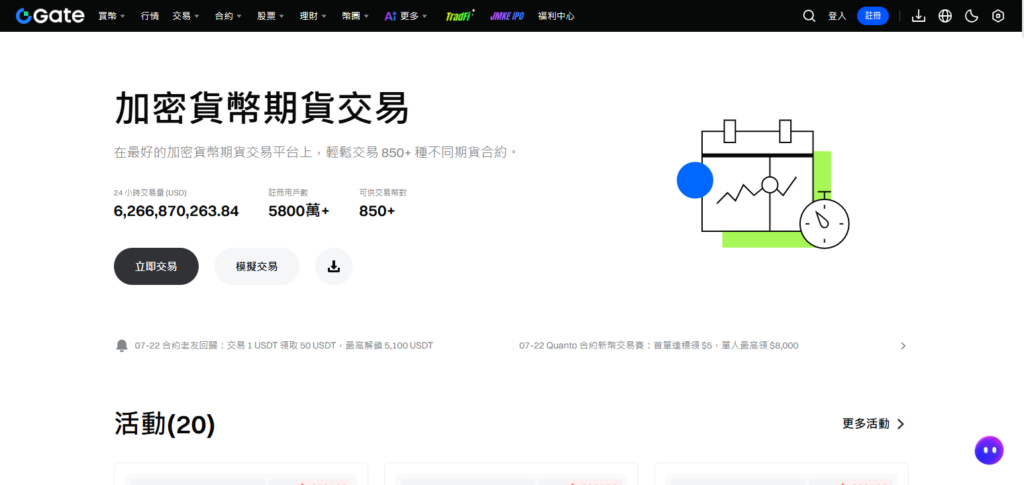Click the 登入 link
This screenshot has width=1024, height=485.
click(837, 16)
